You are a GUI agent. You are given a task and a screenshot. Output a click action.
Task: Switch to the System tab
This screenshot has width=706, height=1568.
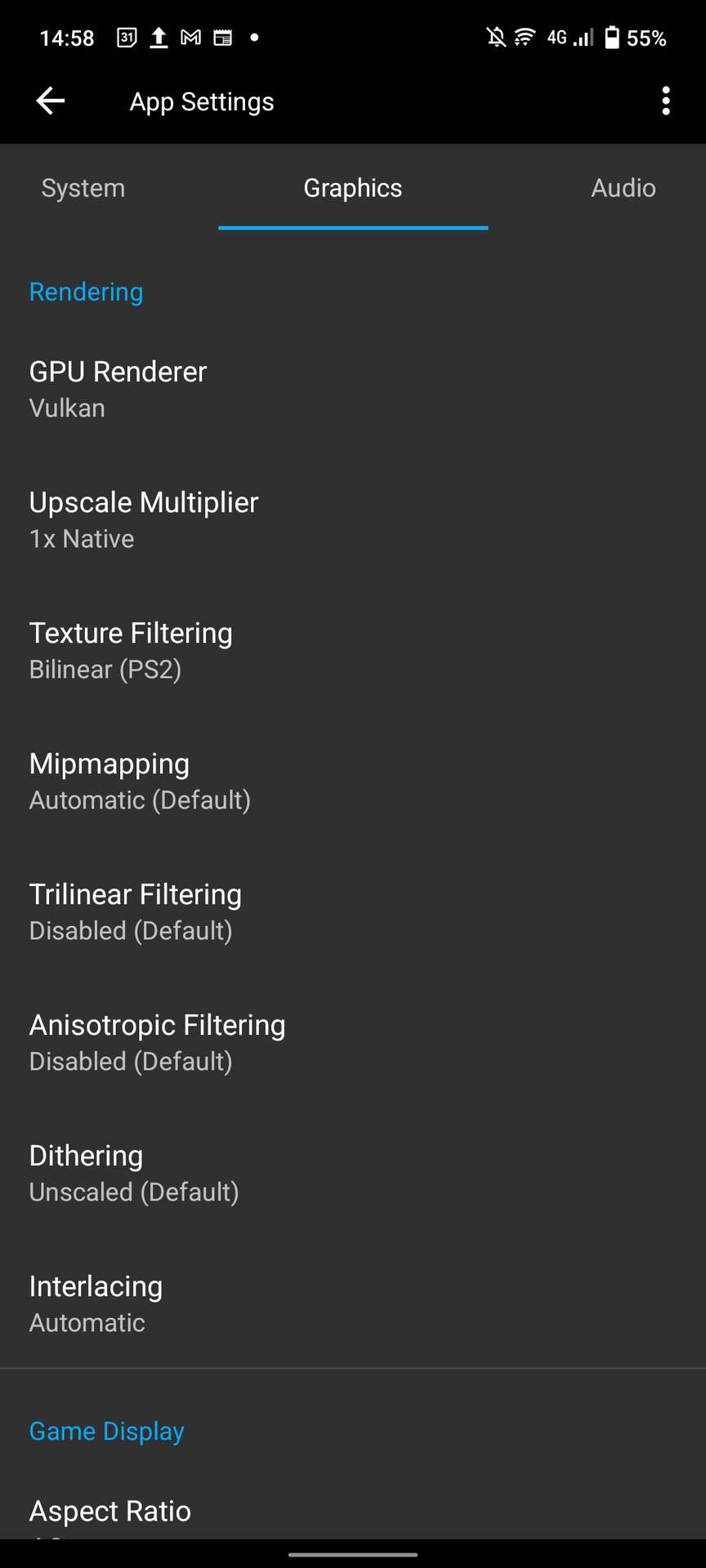pyautogui.click(x=83, y=188)
